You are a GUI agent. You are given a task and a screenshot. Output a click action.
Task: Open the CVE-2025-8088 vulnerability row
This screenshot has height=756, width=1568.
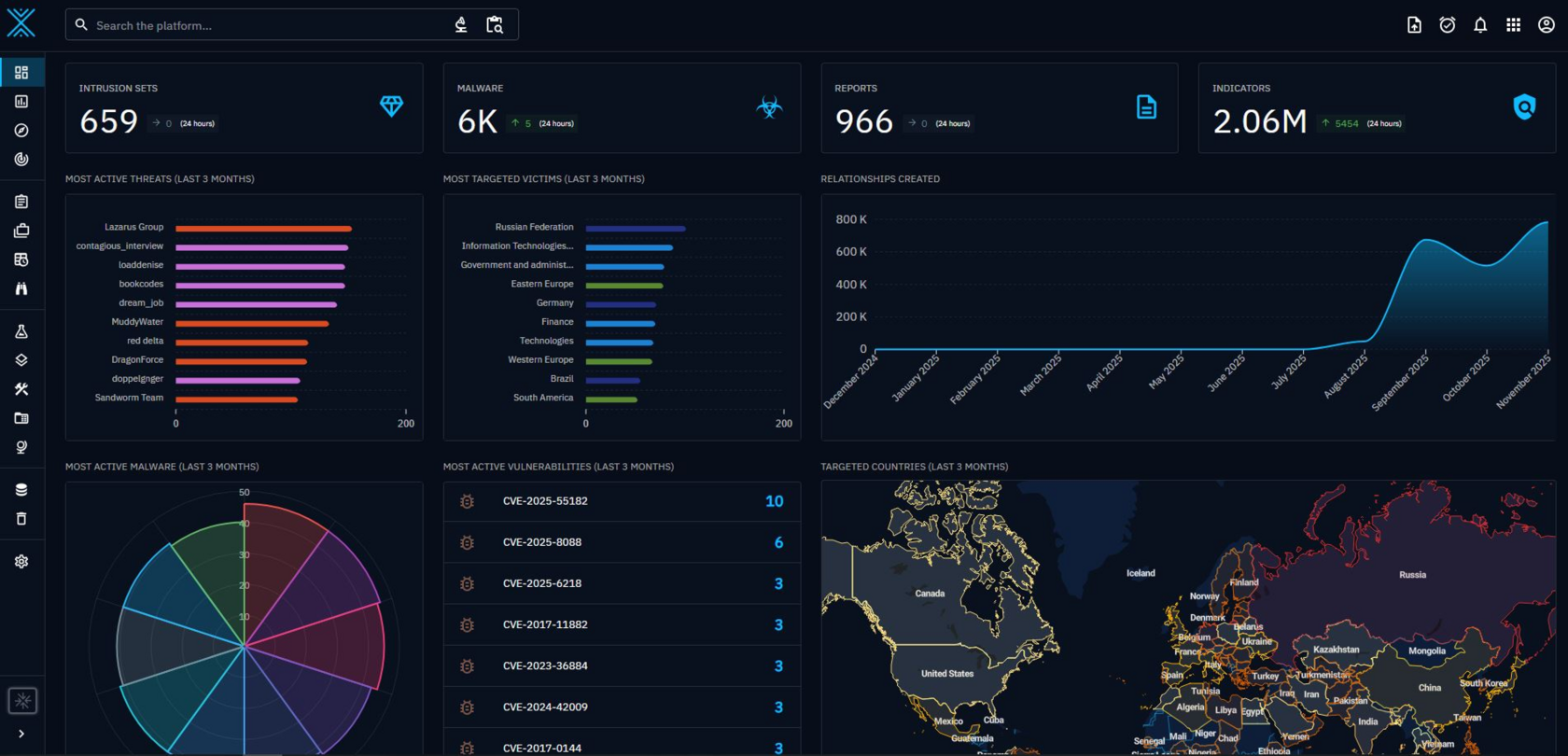[622, 542]
